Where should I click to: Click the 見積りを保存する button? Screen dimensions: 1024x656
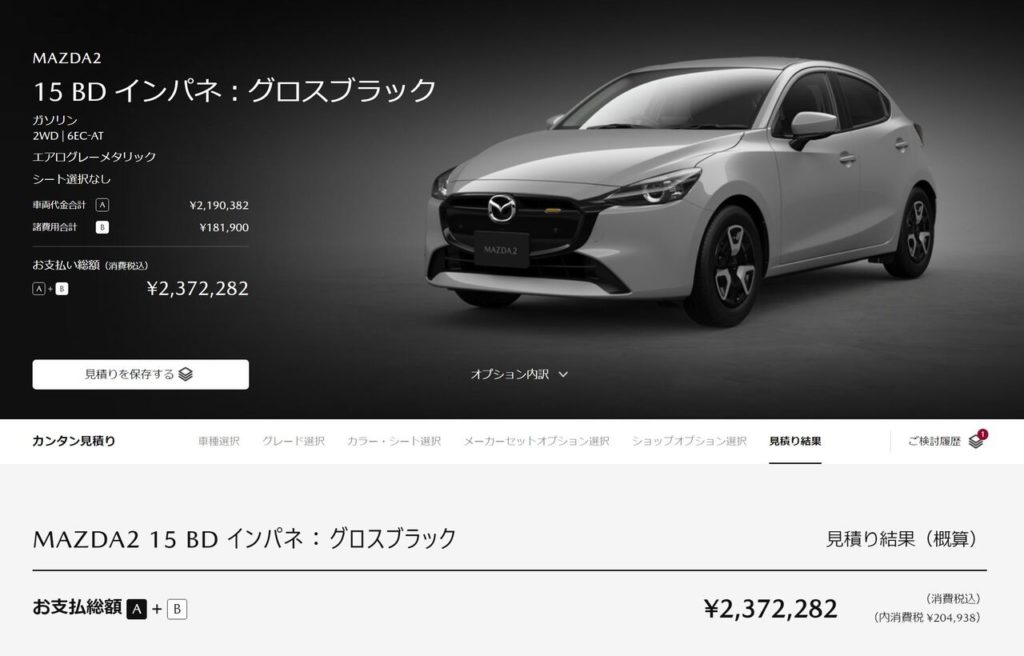[x=140, y=374]
